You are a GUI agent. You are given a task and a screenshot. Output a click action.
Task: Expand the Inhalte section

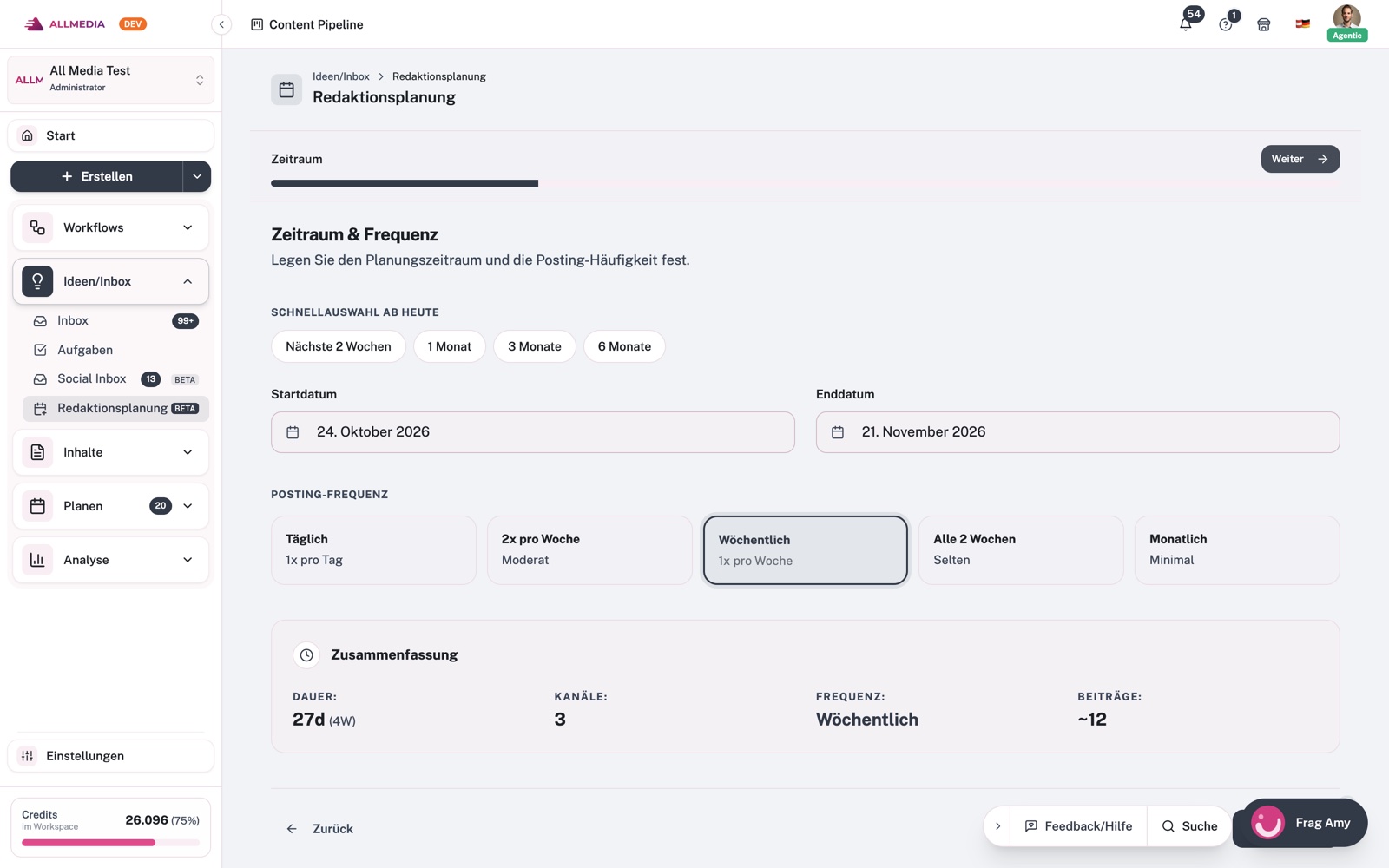pos(188,452)
